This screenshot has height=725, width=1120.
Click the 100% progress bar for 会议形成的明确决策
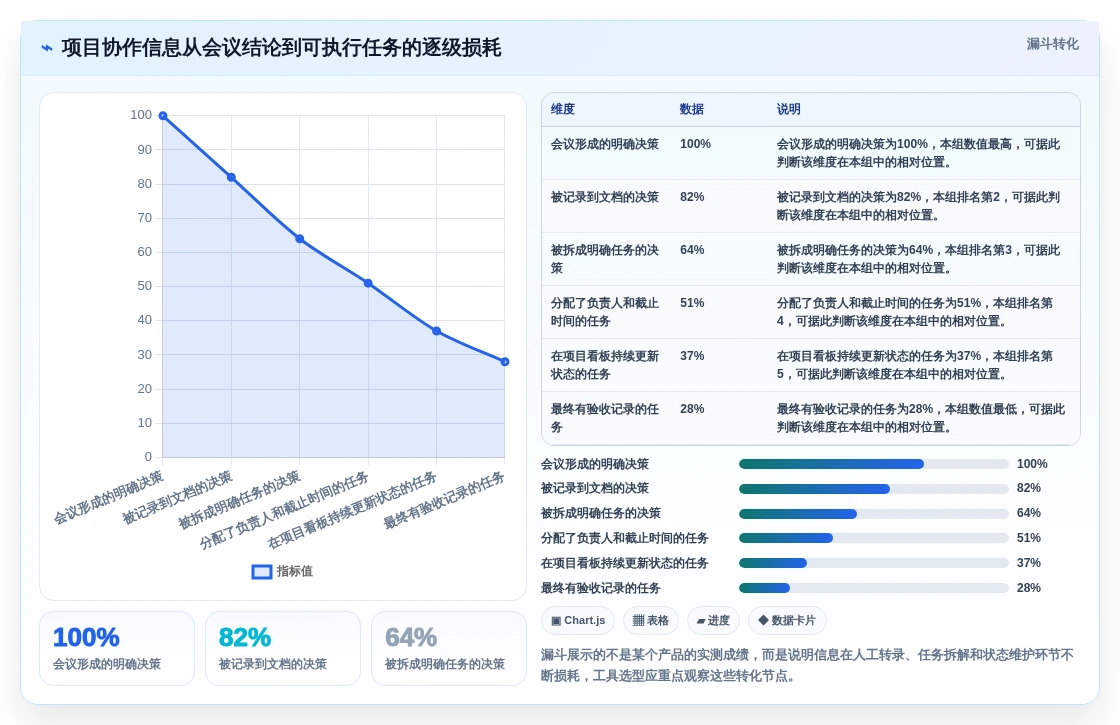point(874,464)
